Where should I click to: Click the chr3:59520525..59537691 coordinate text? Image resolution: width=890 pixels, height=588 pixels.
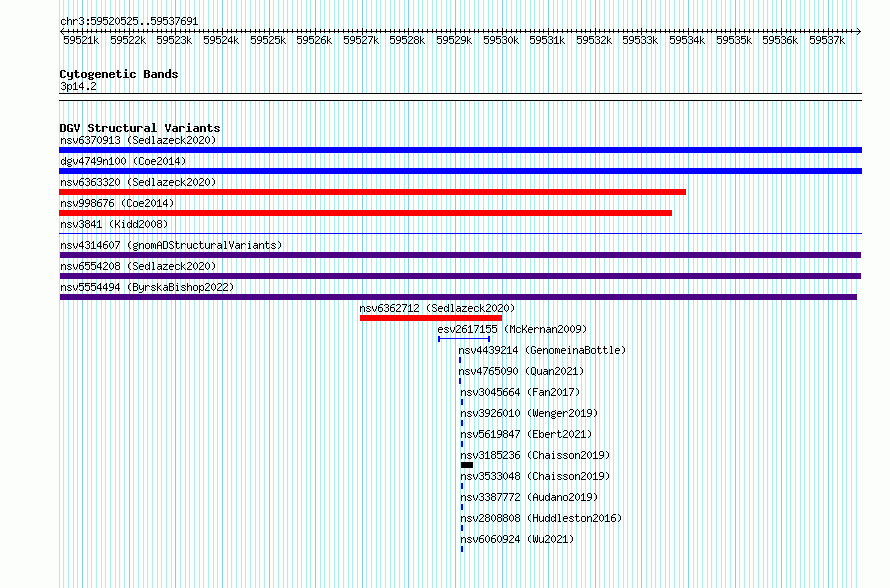[129, 22]
